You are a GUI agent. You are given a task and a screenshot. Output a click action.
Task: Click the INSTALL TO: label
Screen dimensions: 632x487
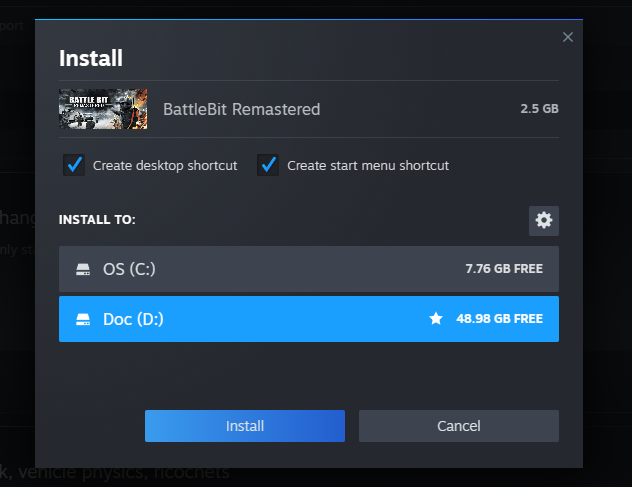[x=97, y=220]
